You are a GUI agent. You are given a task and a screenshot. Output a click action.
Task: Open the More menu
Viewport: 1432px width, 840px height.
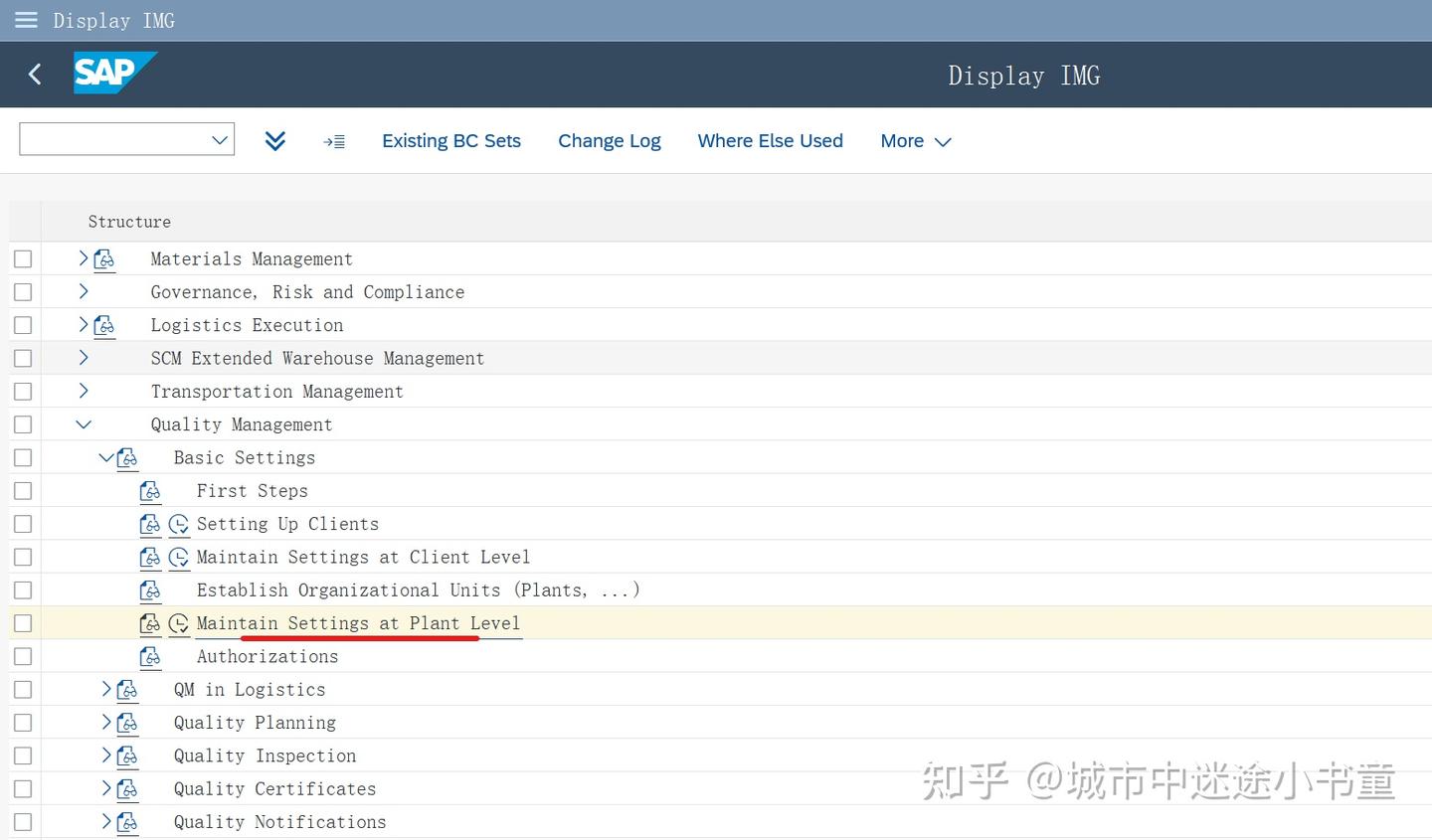click(914, 141)
